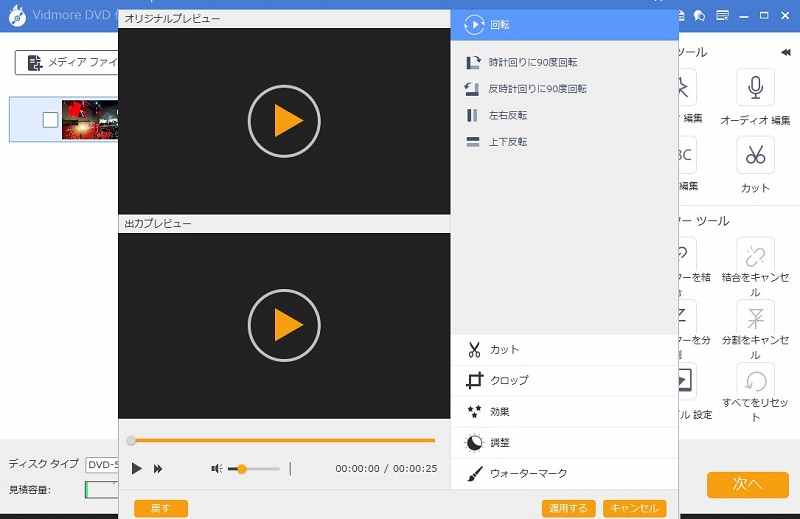
Task: Open the feedback chat icon in the title bar
Action: 699,16
